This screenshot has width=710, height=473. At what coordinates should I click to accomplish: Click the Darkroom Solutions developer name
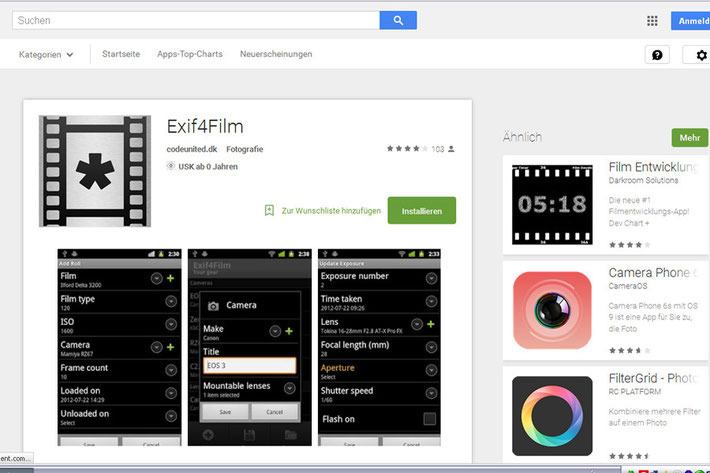pos(643,180)
